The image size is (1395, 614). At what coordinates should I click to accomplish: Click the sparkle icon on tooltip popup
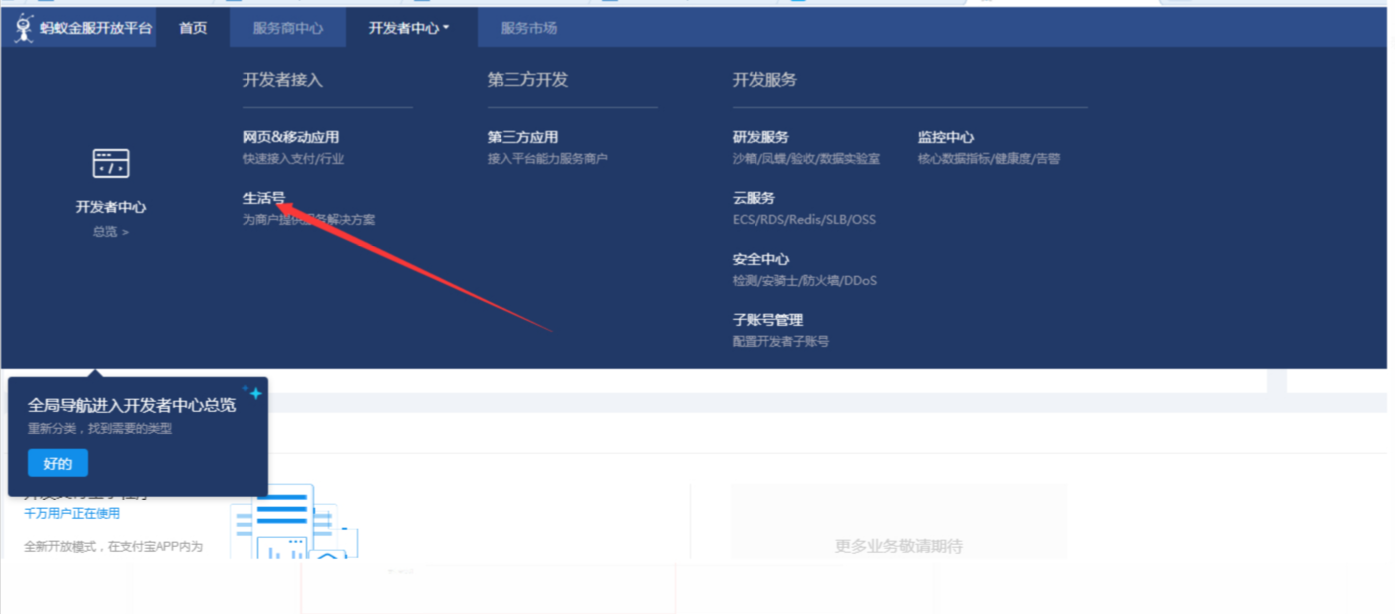point(253,393)
